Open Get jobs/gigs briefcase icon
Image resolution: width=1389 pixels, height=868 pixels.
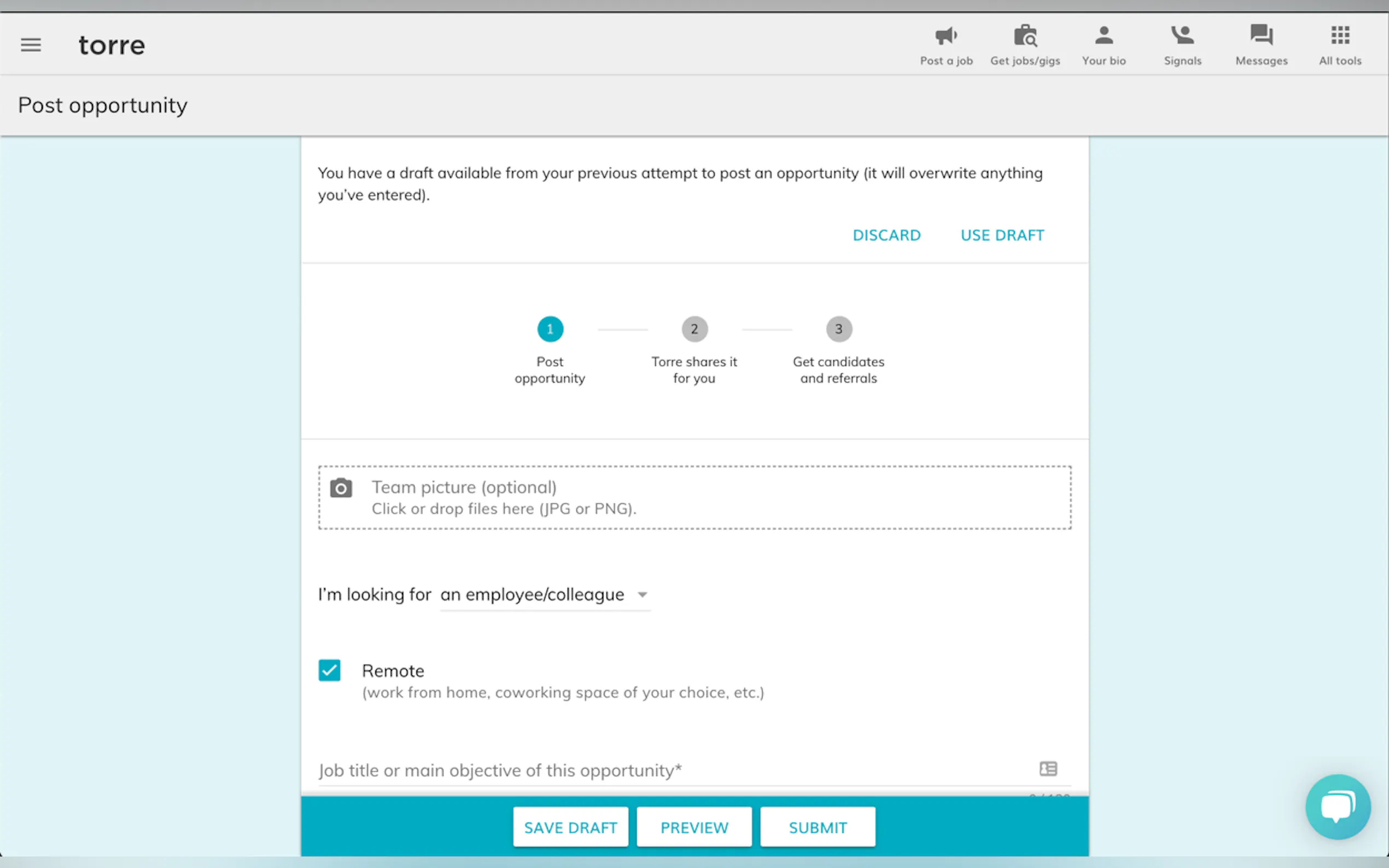point(1025,36)
